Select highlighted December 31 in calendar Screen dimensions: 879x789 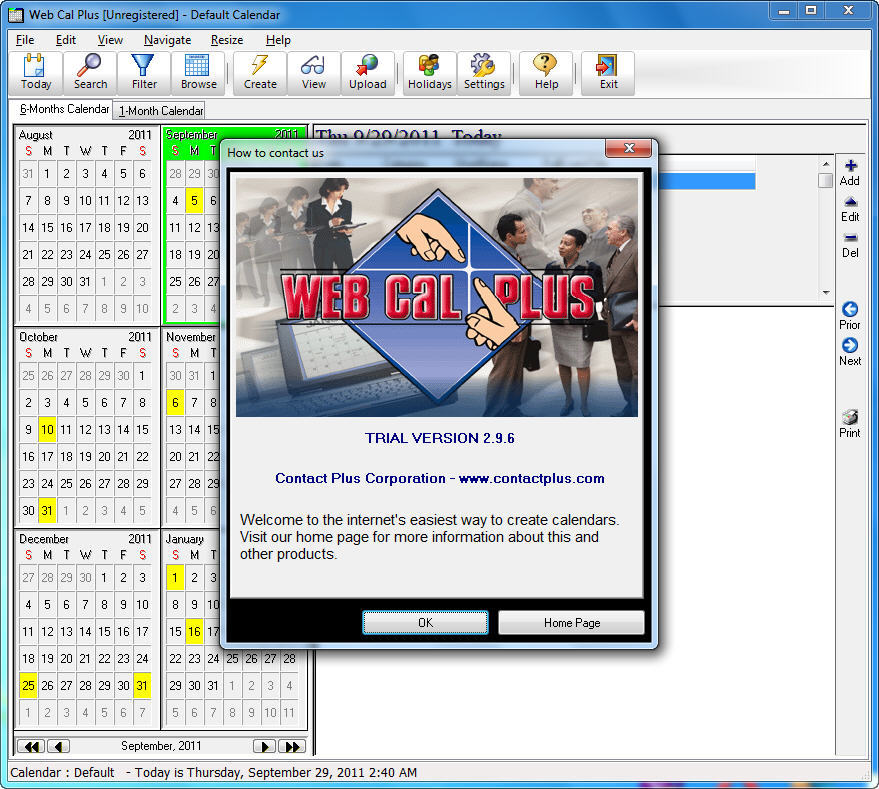142,685
